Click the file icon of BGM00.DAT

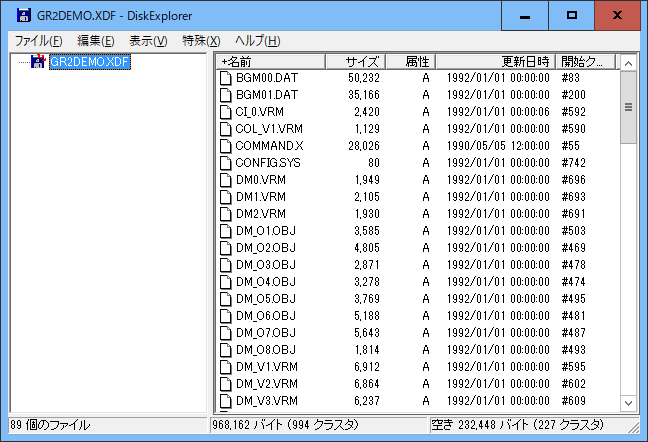[x=226, y=78]
